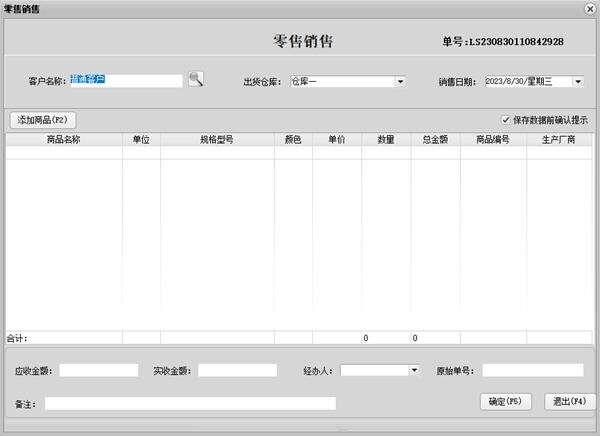Click the 数量 column header
Image resolution: width=600 pixels, height=436 pixels.
pyautogui.click(x=385, y=140)
